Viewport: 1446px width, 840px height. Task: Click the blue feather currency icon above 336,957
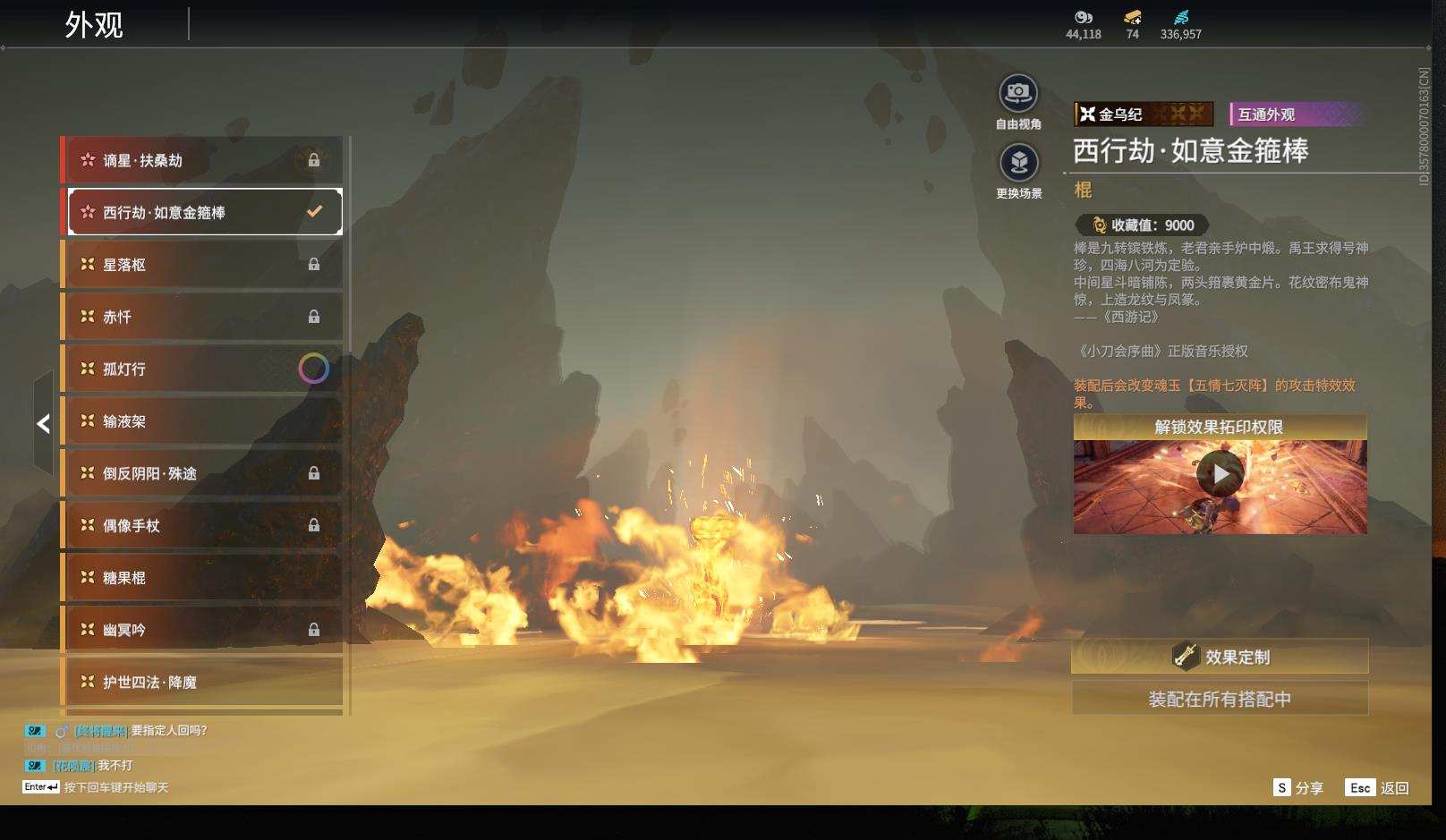(x=1181, y=17)
